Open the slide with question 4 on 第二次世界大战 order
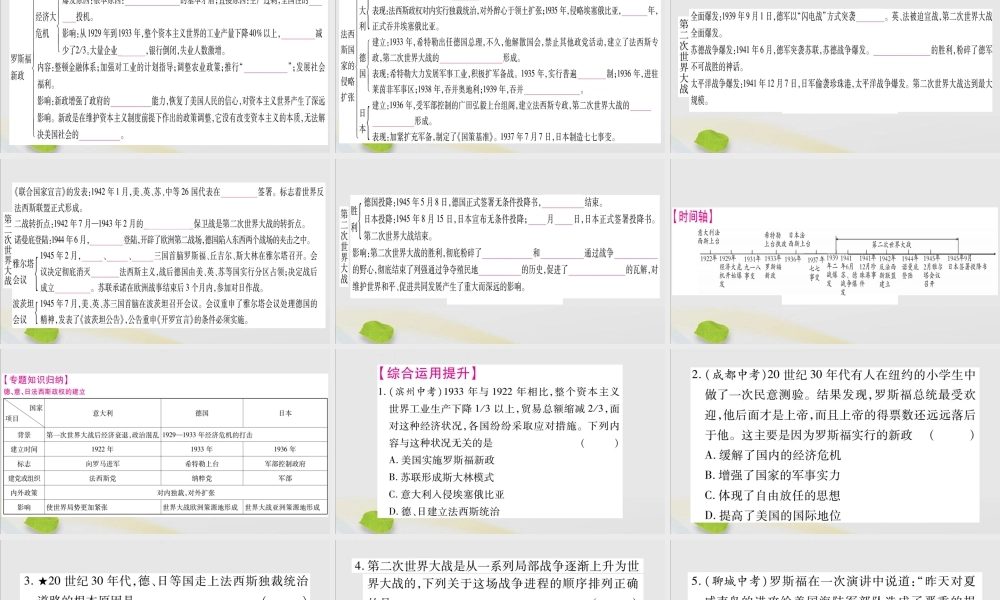The height and width of the screenshot is (600, 1000). pos(500,570)
